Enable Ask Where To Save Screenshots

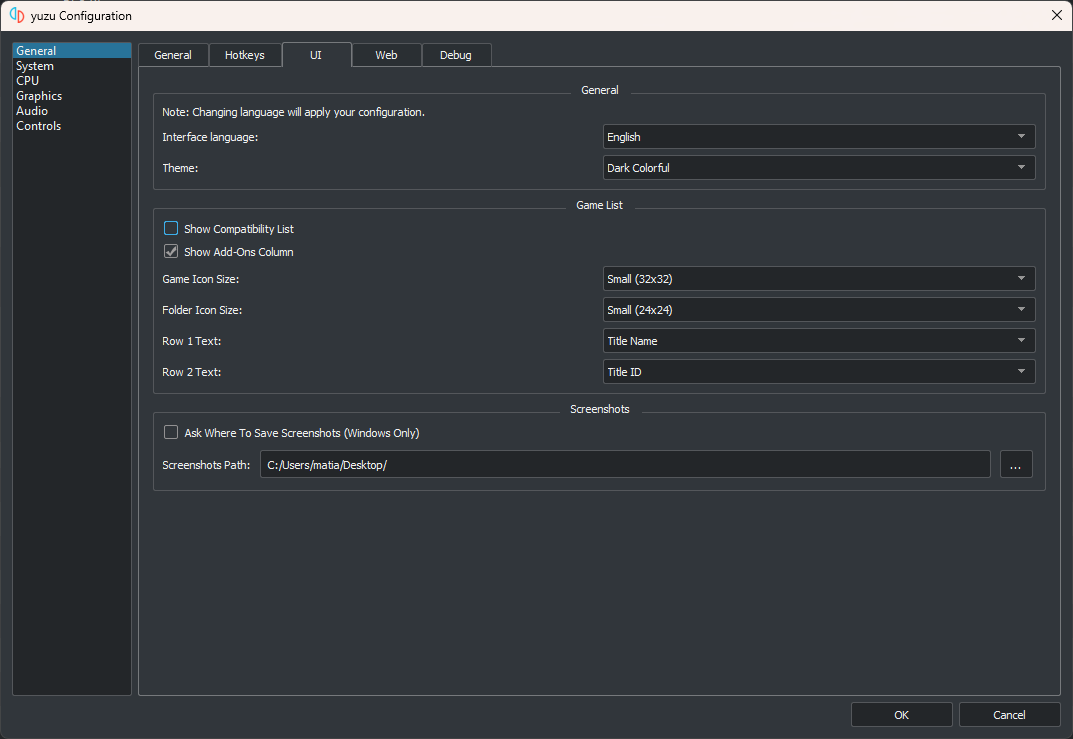tap(171, 433)
